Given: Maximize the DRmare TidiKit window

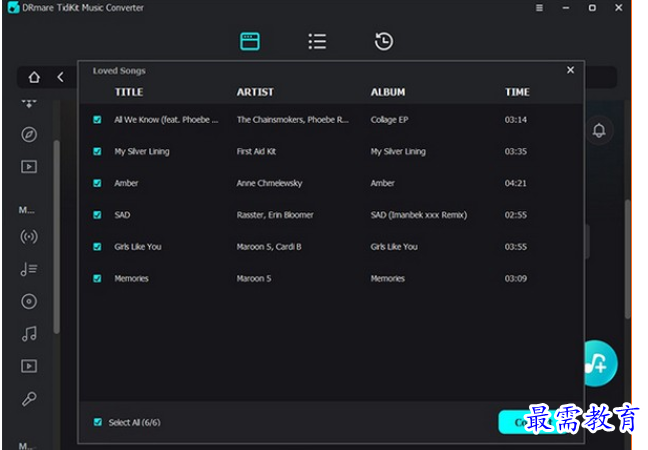Looking at the screenshot, I should 592,8.
